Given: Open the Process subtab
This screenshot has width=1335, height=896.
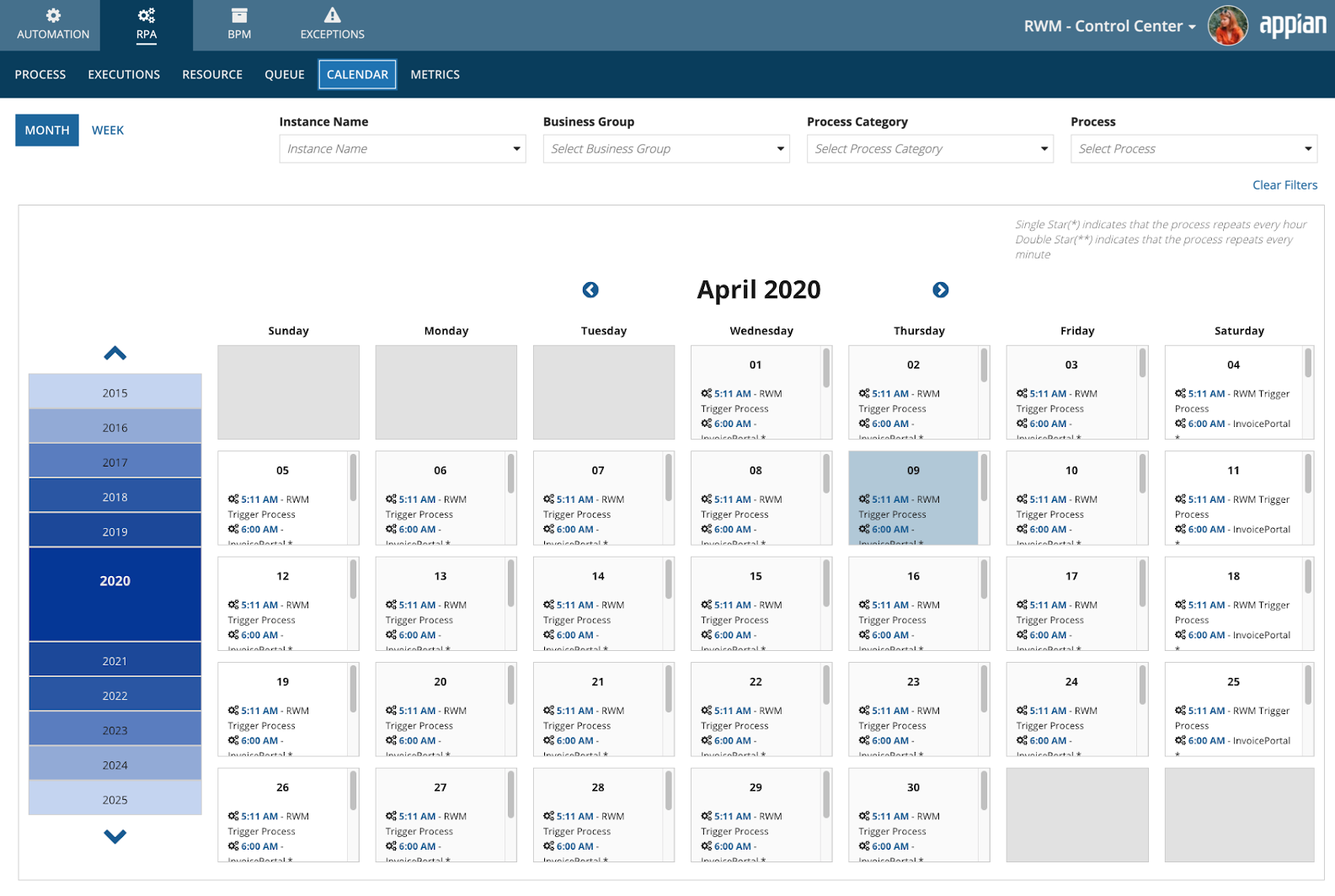Looking at the screenshot, I should pos(40,74).
